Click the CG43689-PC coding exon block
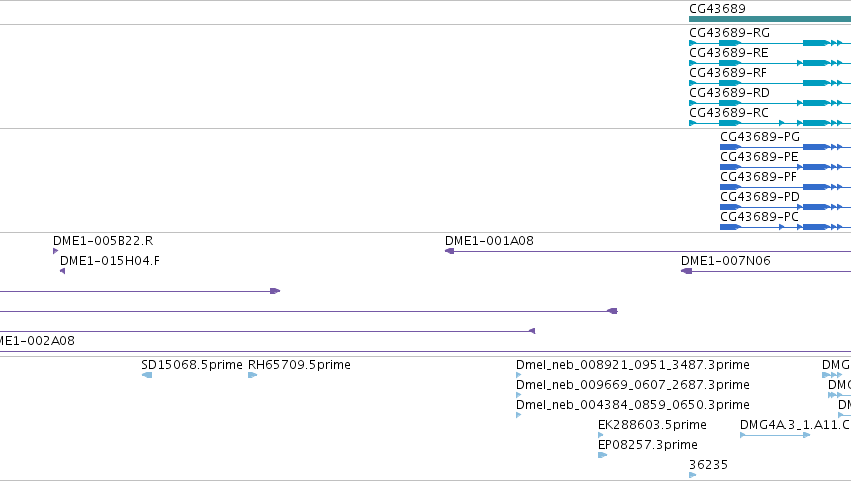This screenshot has width=851, height=481. 730,227
